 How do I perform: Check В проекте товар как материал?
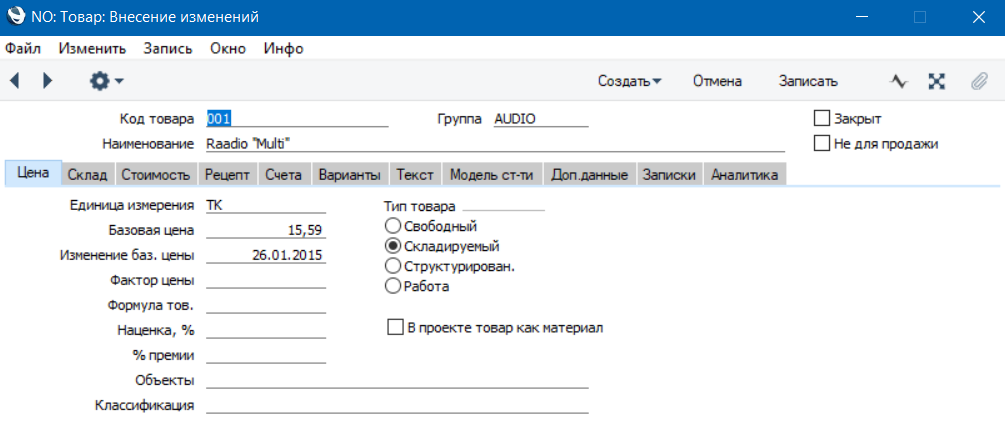(x=394, y=327)
